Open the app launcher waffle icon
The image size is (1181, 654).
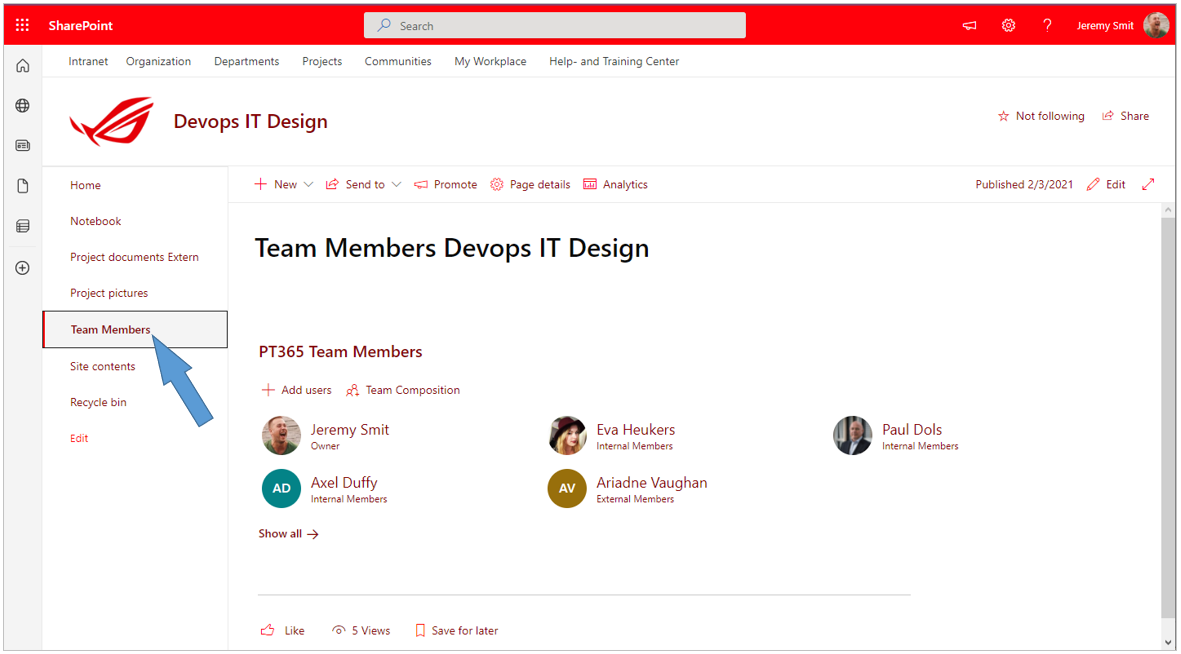[23, 26]
